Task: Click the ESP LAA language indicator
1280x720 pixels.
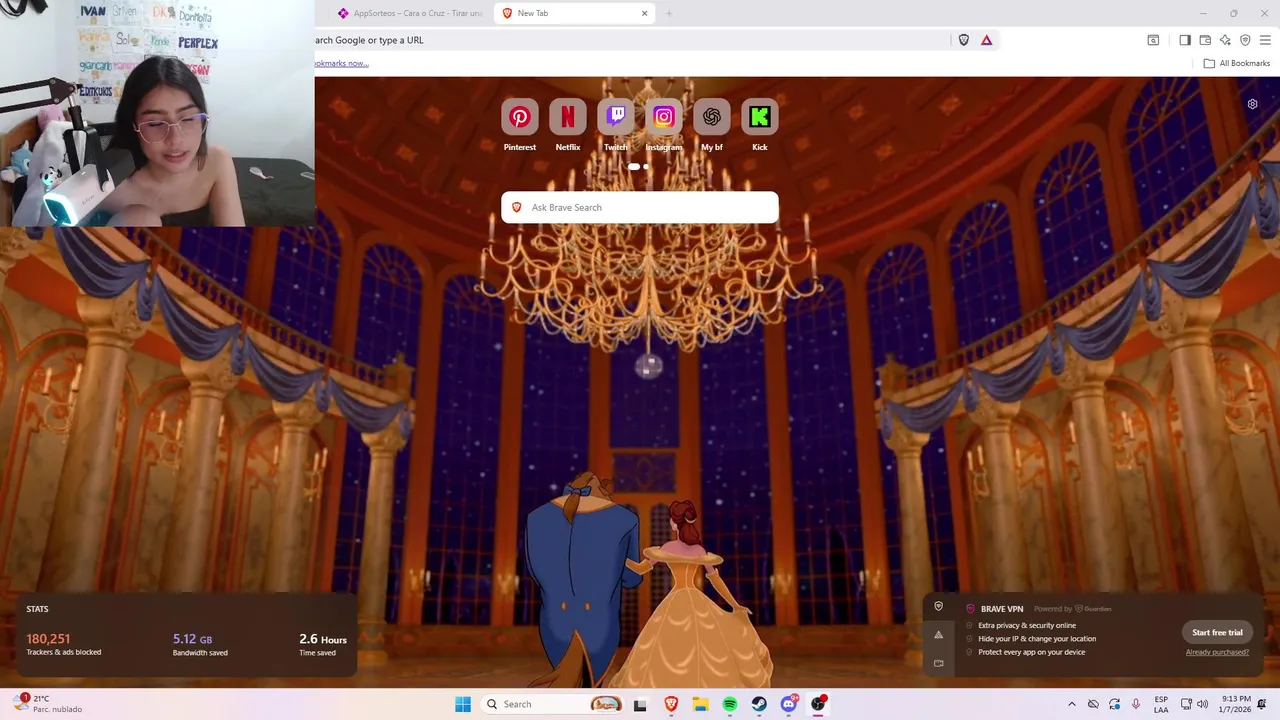Action: pyautogui.click(x=1161, y=704)
